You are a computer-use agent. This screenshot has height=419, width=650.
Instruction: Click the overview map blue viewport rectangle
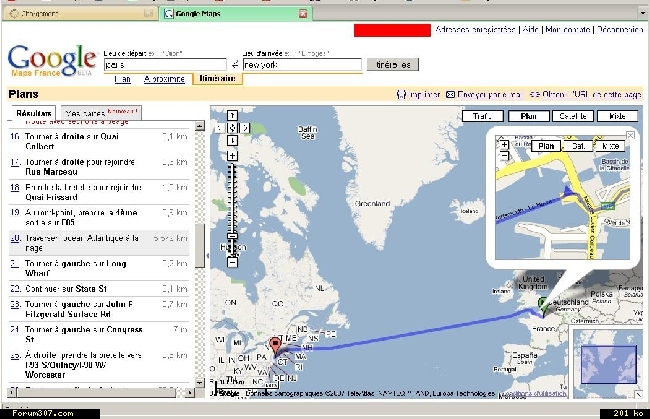tap(608, 365)
